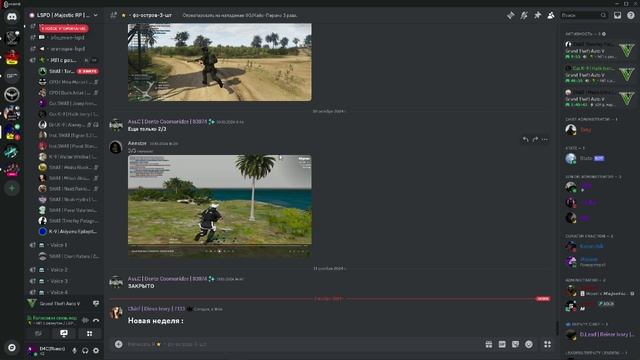Open user settings gear icon

point(96,350)
